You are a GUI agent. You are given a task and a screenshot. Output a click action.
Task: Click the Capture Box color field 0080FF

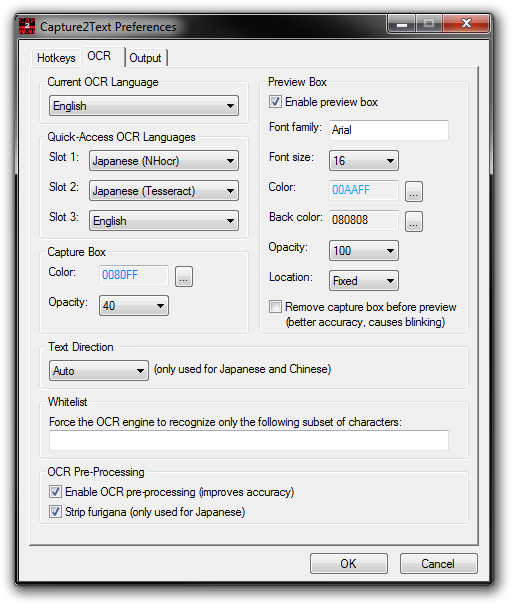point(134,275)
